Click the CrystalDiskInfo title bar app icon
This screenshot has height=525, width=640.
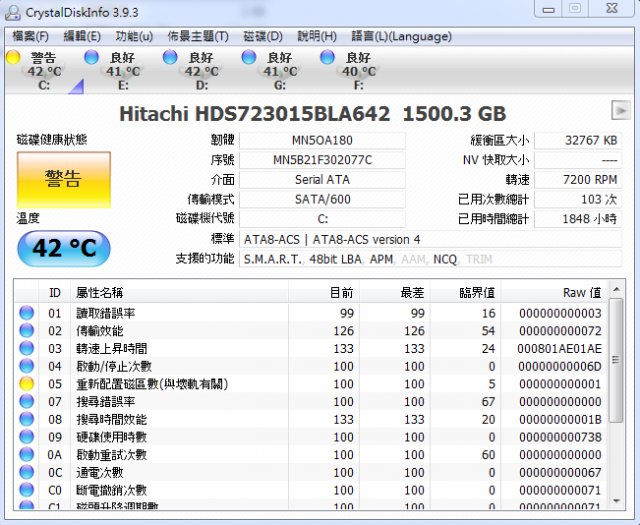[13, 13]
